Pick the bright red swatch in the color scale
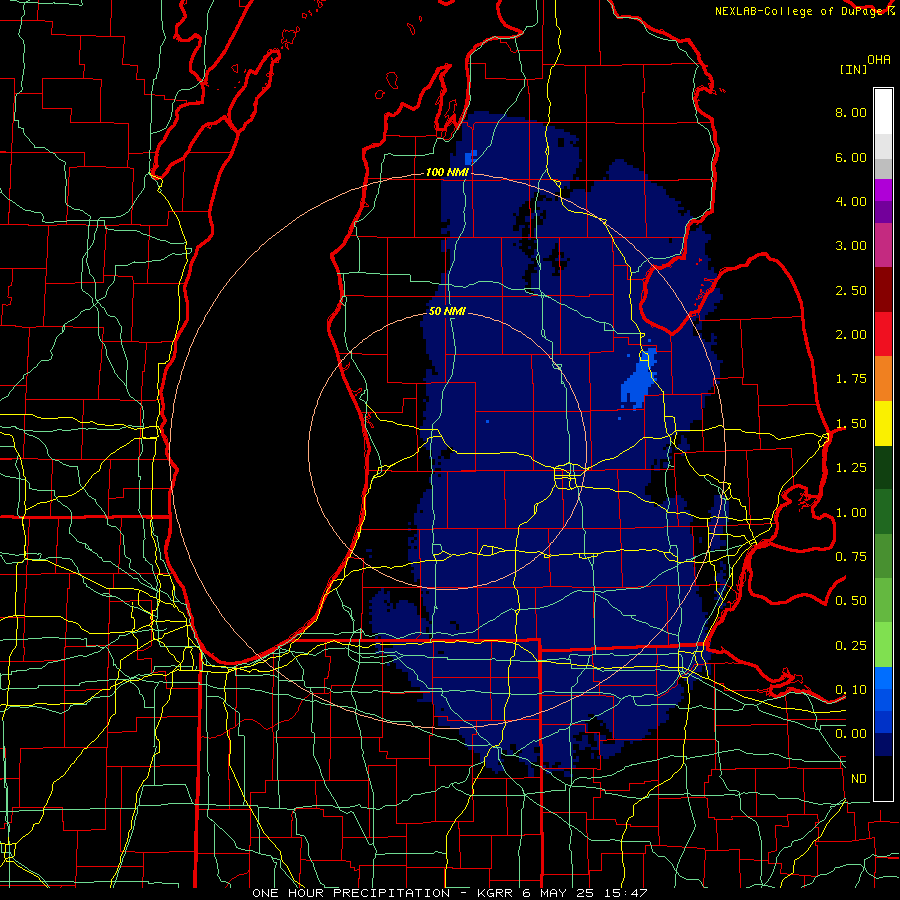Screen dimensions: 900x900 point(883,335)
